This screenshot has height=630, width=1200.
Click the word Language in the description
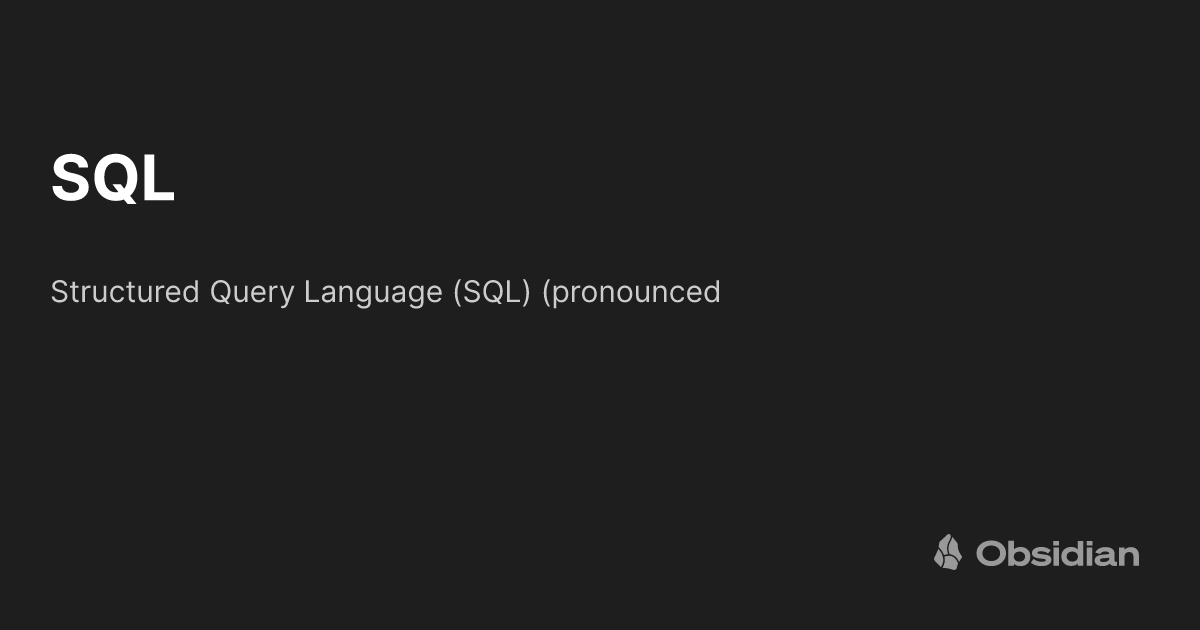point(373,294)
